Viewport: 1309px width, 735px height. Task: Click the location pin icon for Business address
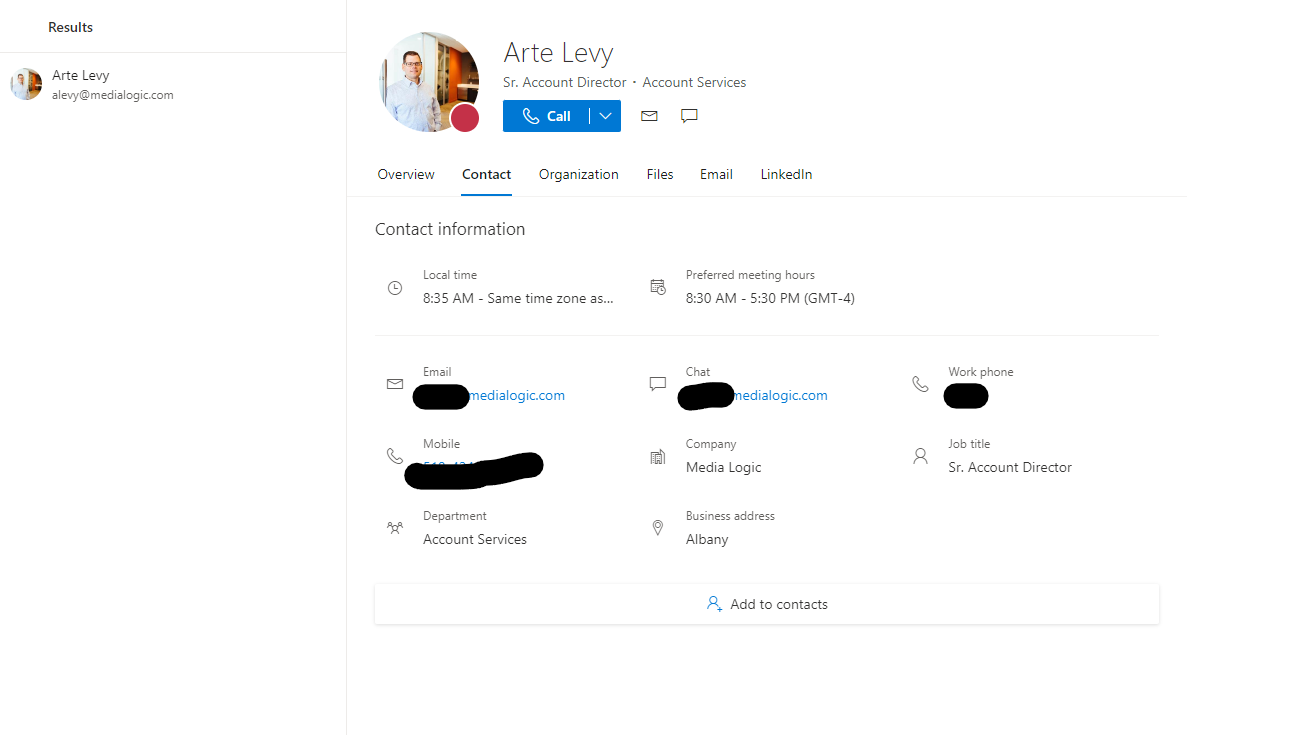tap(658, 527)
